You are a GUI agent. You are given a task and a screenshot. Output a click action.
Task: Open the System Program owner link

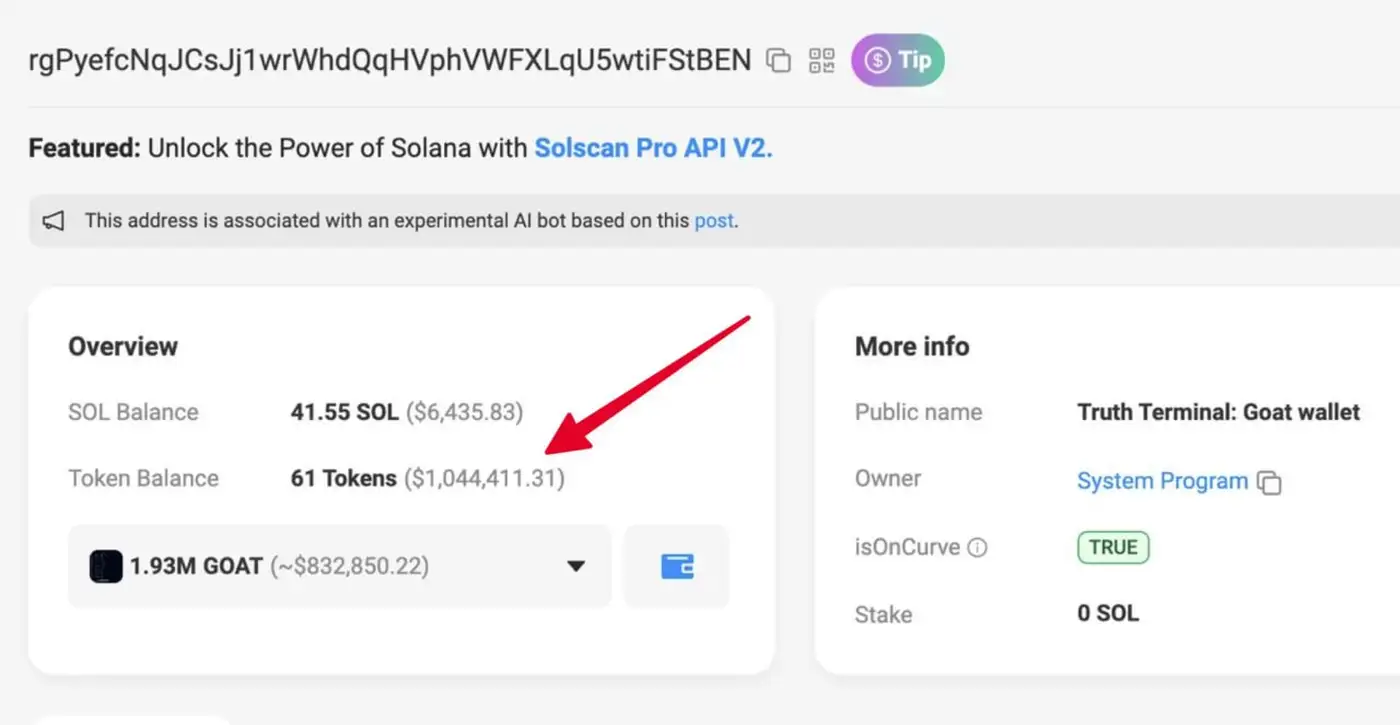(x=1162, y=481)
